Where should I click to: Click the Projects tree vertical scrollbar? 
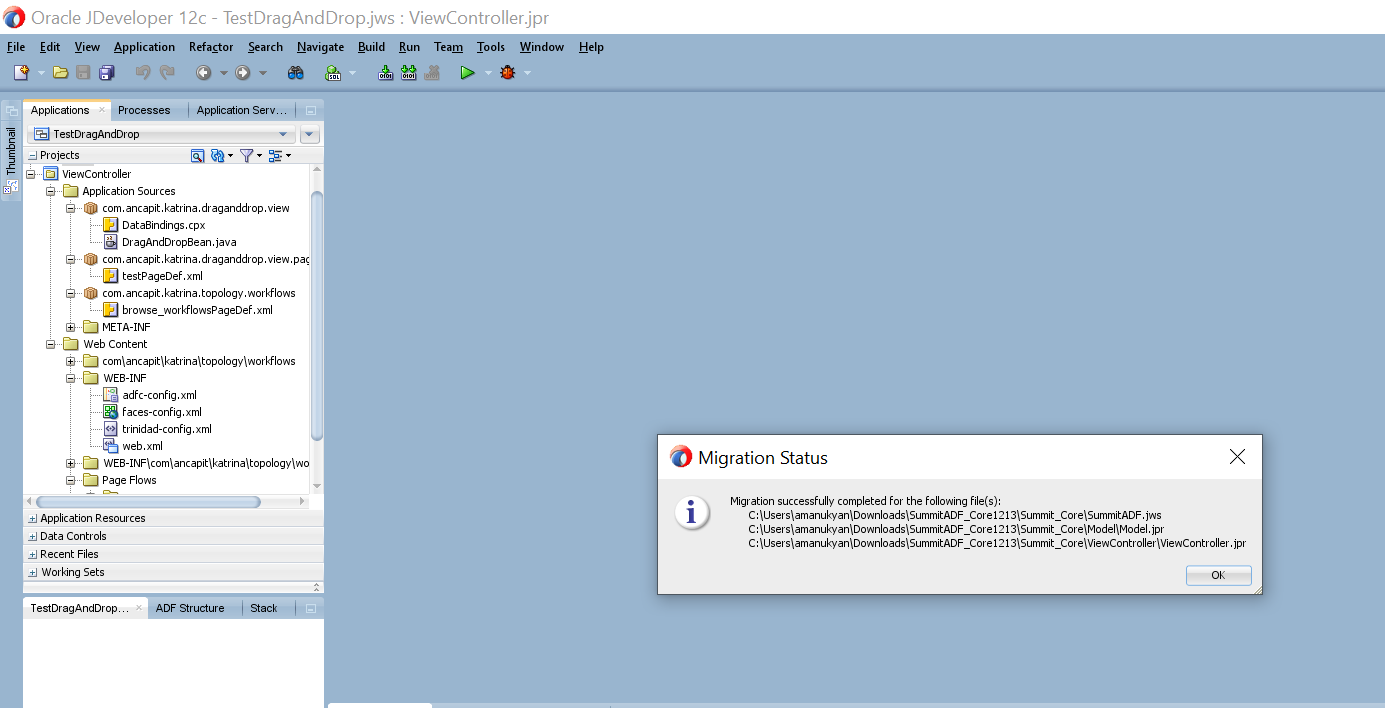coord(317,316)
